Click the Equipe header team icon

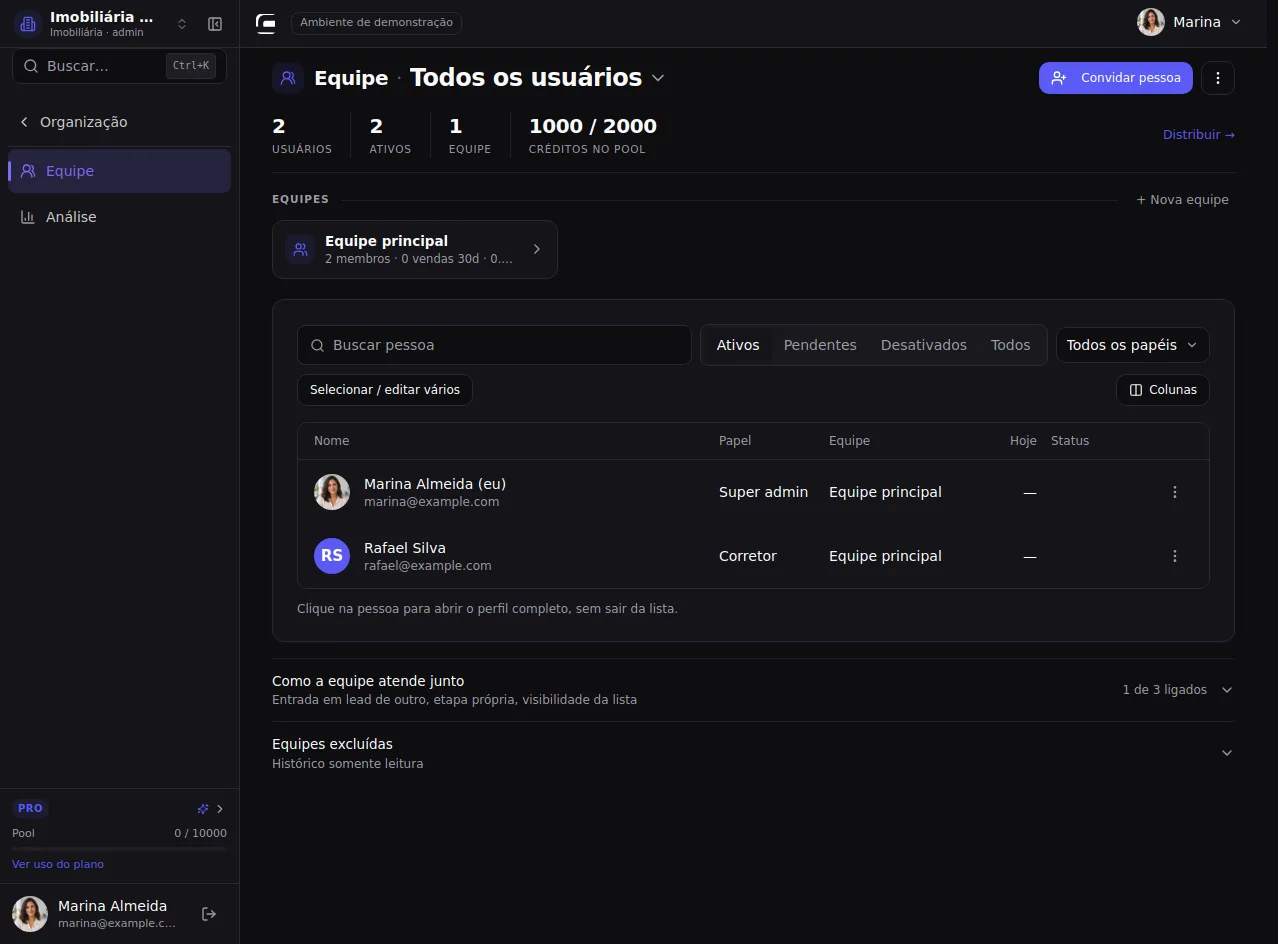click(288, 78)
